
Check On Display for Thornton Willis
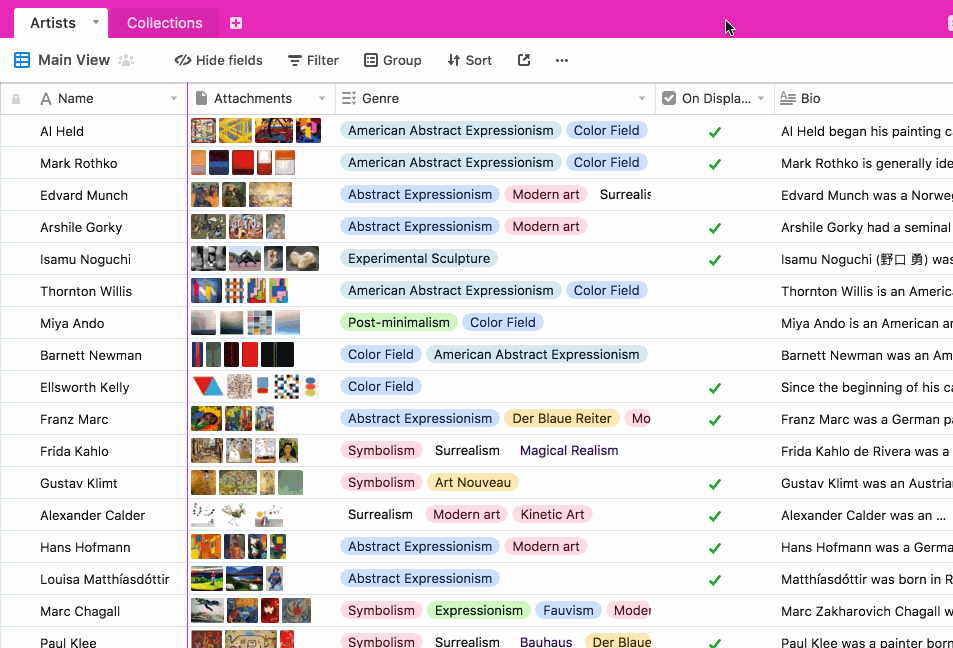click(715, 291)
